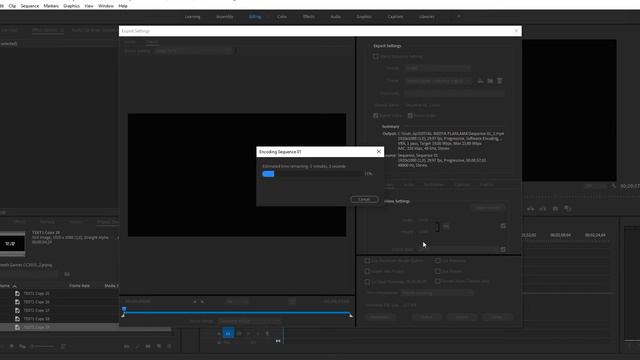The width and height of the screenshot is (640, 360).
Task: Enable Use Maximum Render Quality checkbox
Action: [x=367, y=260]
